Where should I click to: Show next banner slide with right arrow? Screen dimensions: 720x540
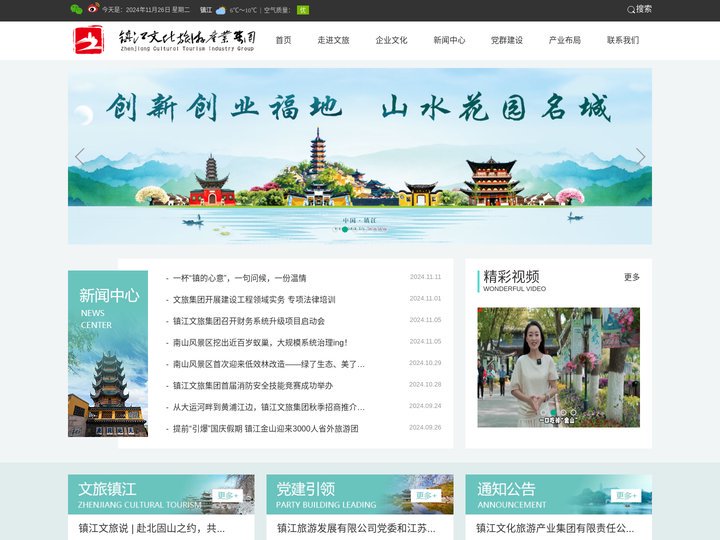pyautogui.click(x=640, y=157)
